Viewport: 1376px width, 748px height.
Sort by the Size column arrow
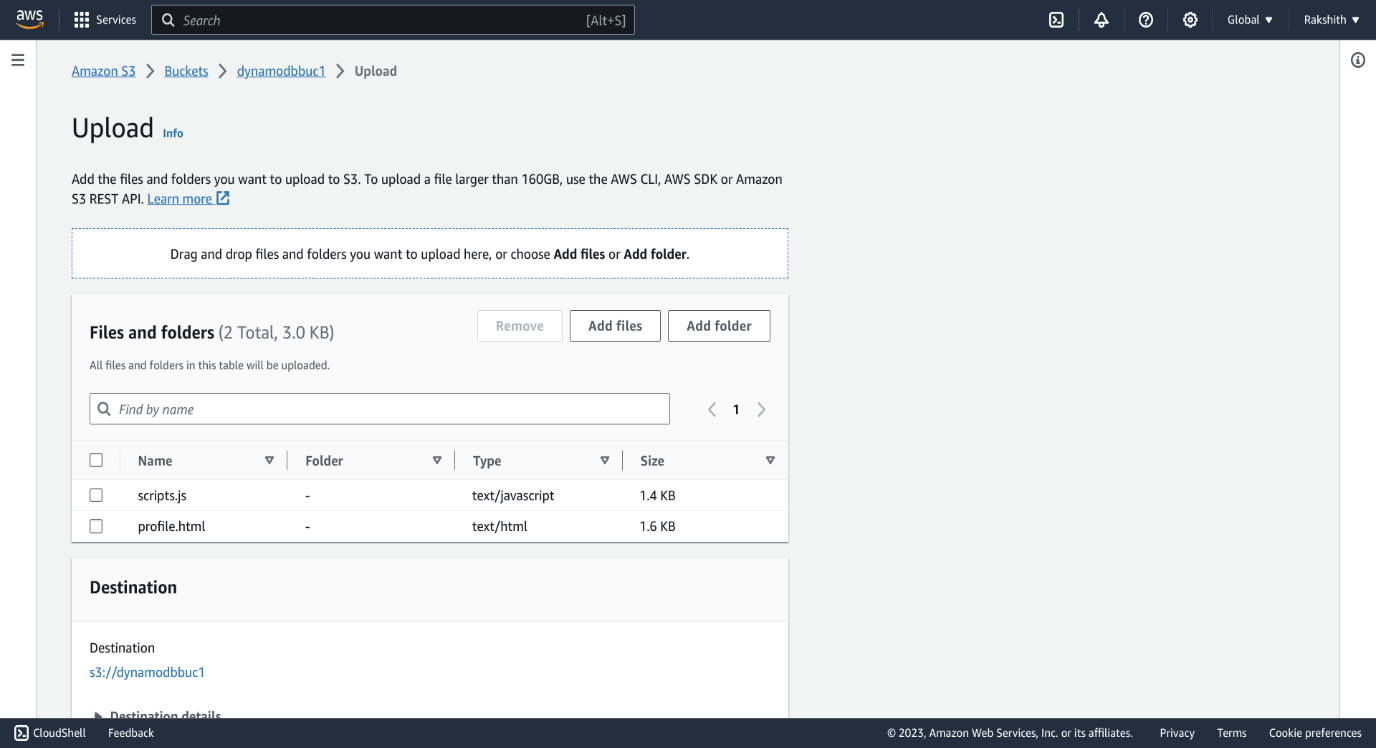coord(770,460)
